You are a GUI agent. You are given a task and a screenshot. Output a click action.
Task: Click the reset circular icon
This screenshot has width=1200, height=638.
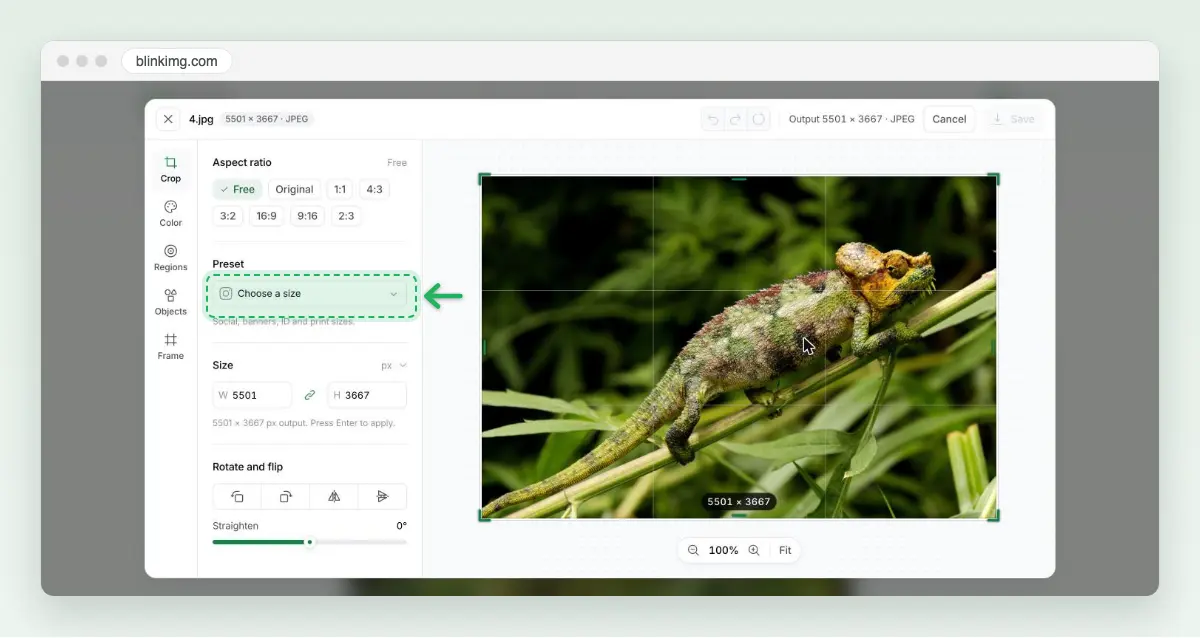759,119
